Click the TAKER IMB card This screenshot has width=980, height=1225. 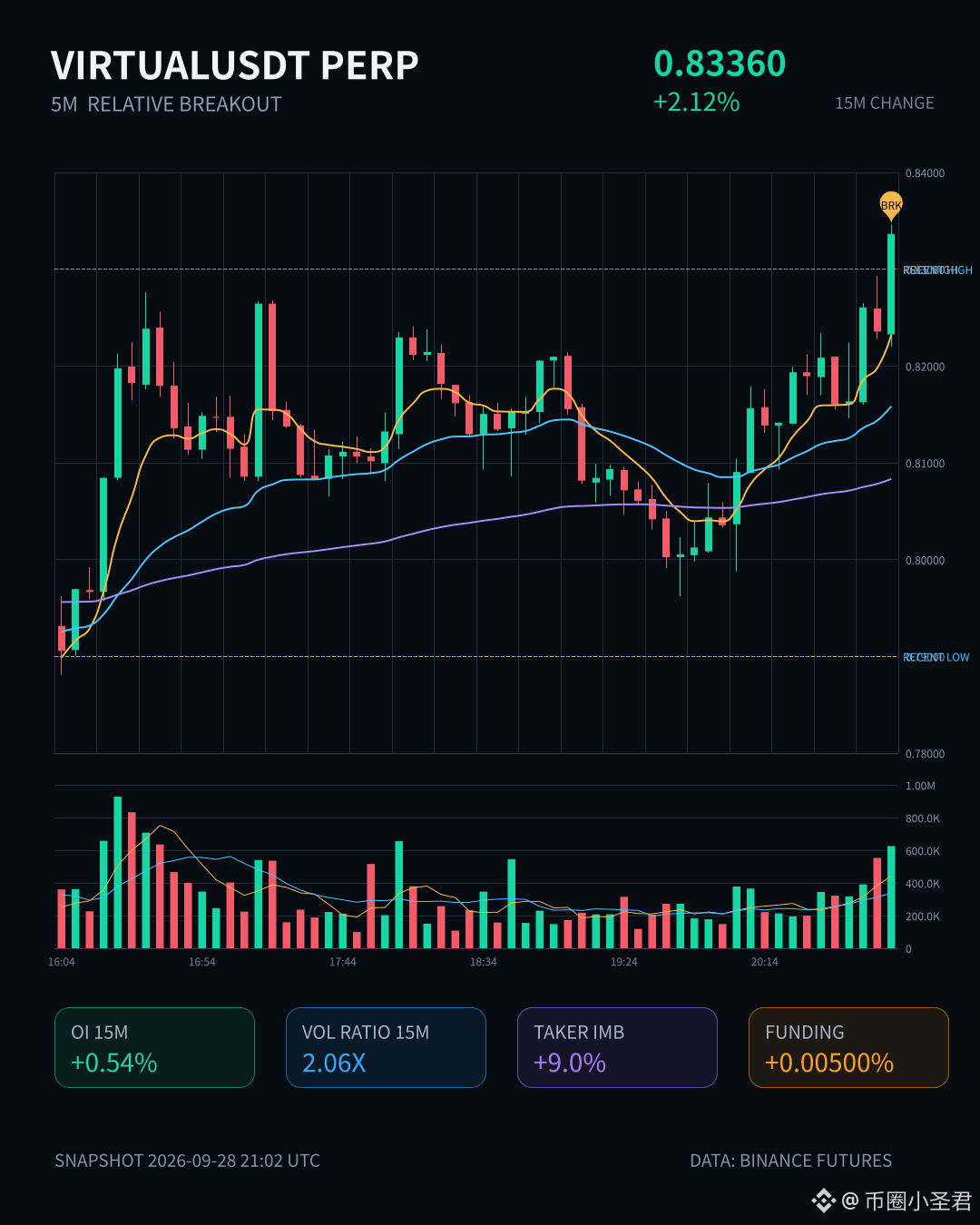point(617,1047)
